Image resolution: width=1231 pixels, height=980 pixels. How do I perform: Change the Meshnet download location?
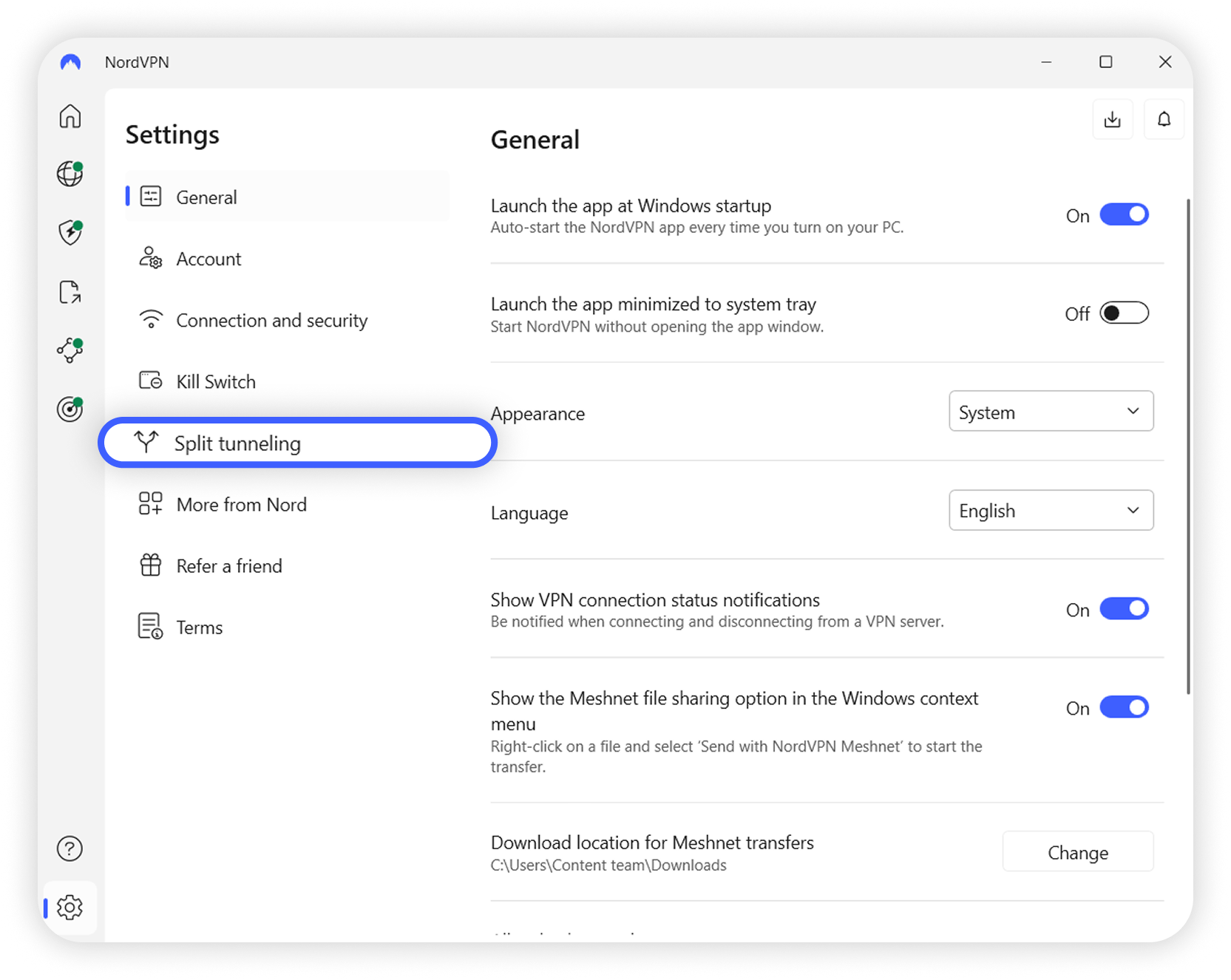[x=1077, y=851]
